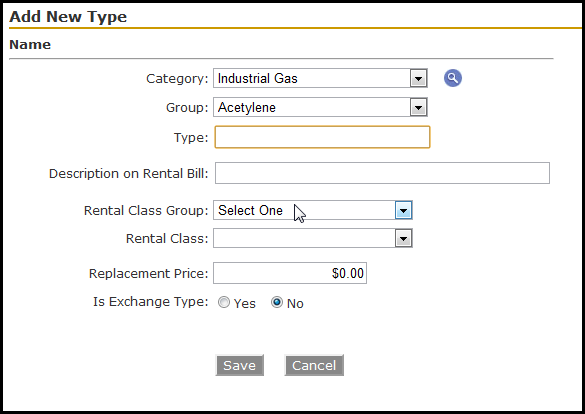Focus the Type text field
585x414 pixels.
[322, 137]
